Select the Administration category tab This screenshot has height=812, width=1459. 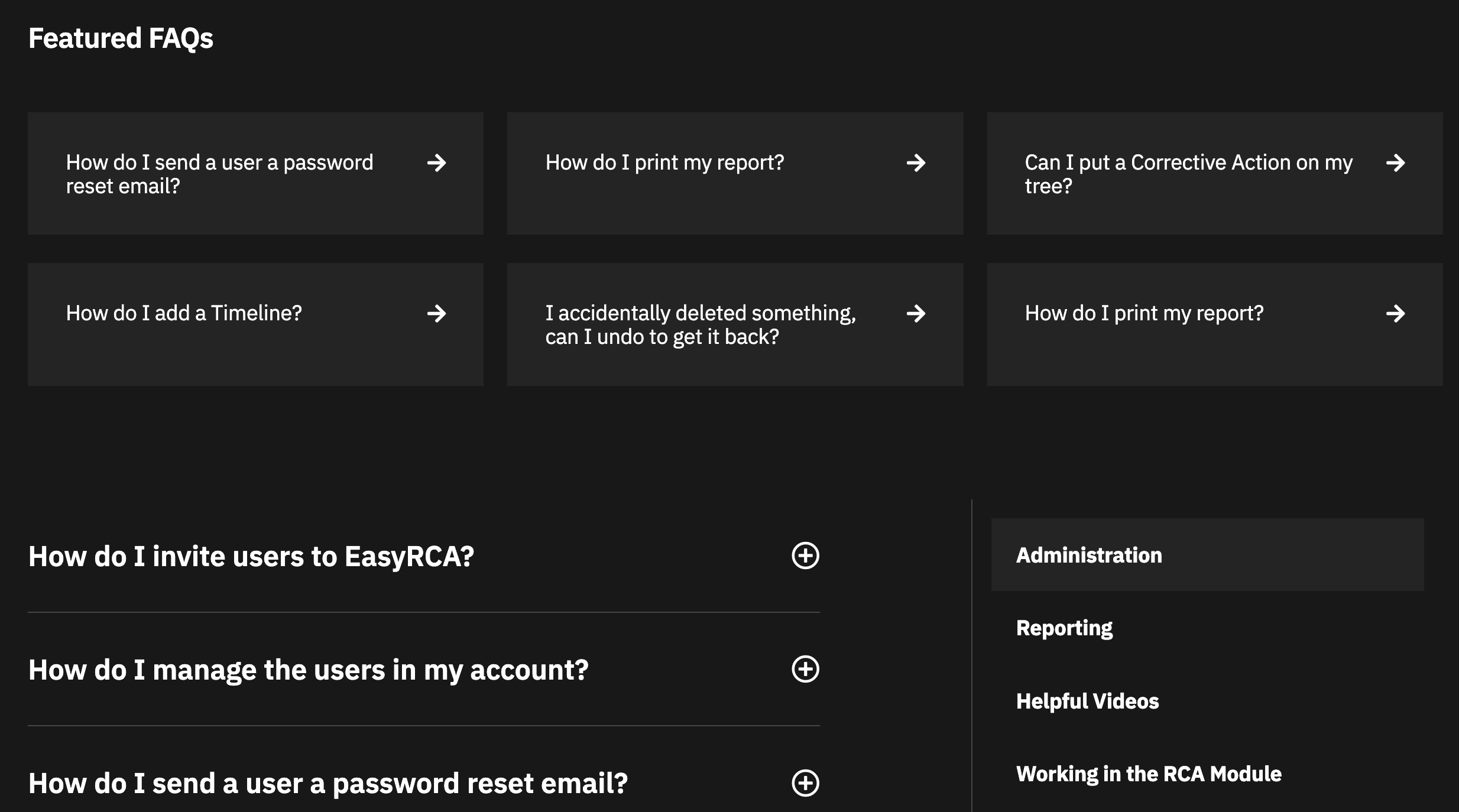[1089, 555]
